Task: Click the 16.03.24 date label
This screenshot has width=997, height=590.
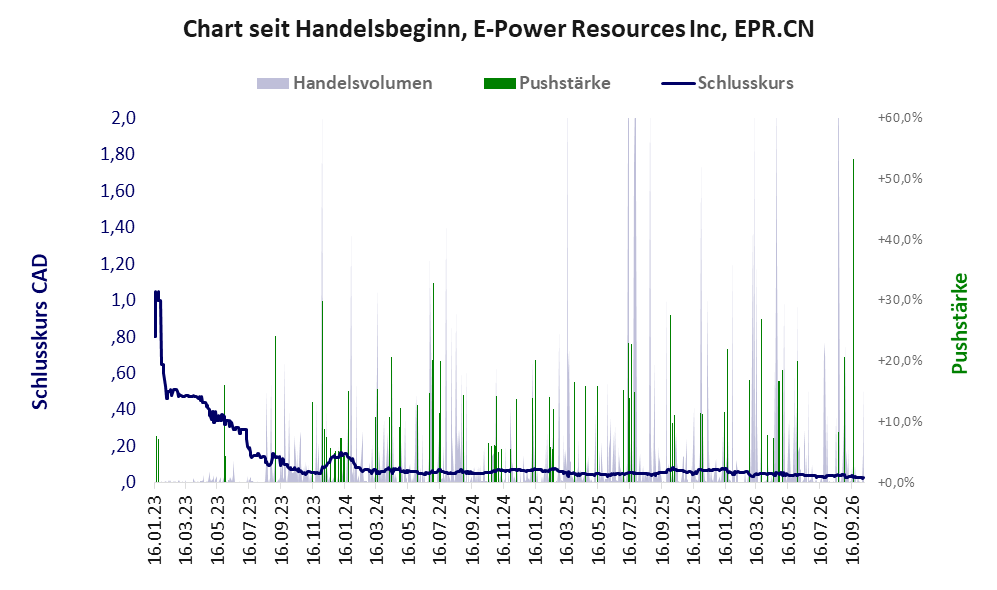Action: click(x=377, y=529)
